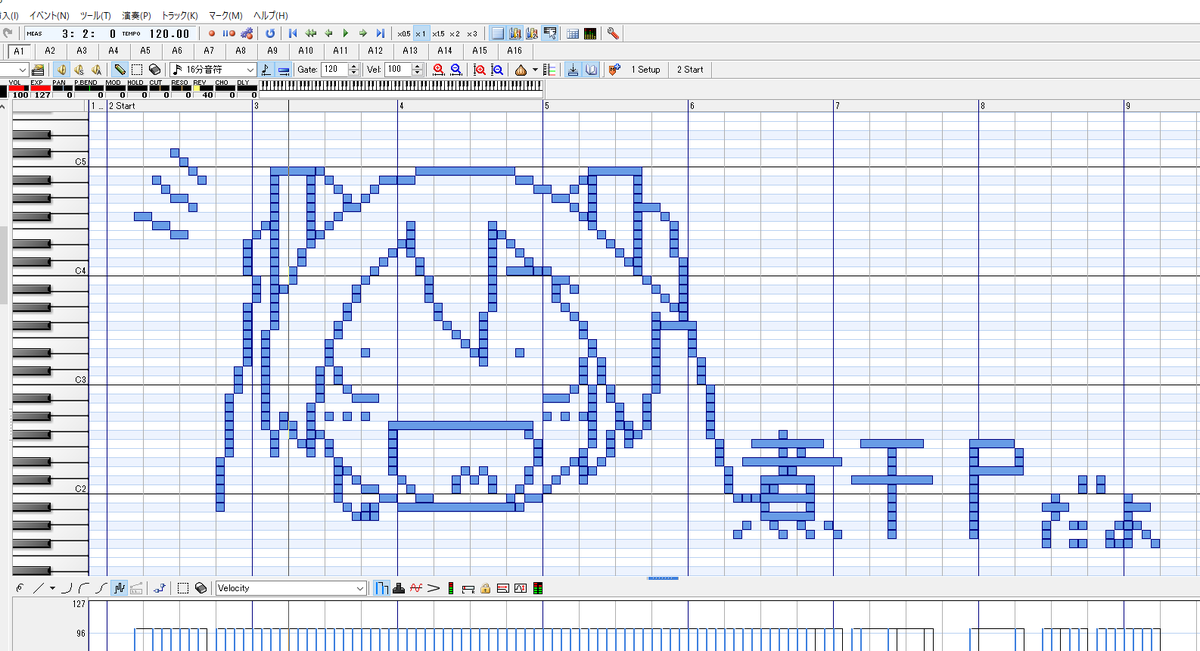Toggle the highlighted random draw tool
The height and width of the screenshot is (651, 1200).
pyautogui.click(x=119, y=588)
